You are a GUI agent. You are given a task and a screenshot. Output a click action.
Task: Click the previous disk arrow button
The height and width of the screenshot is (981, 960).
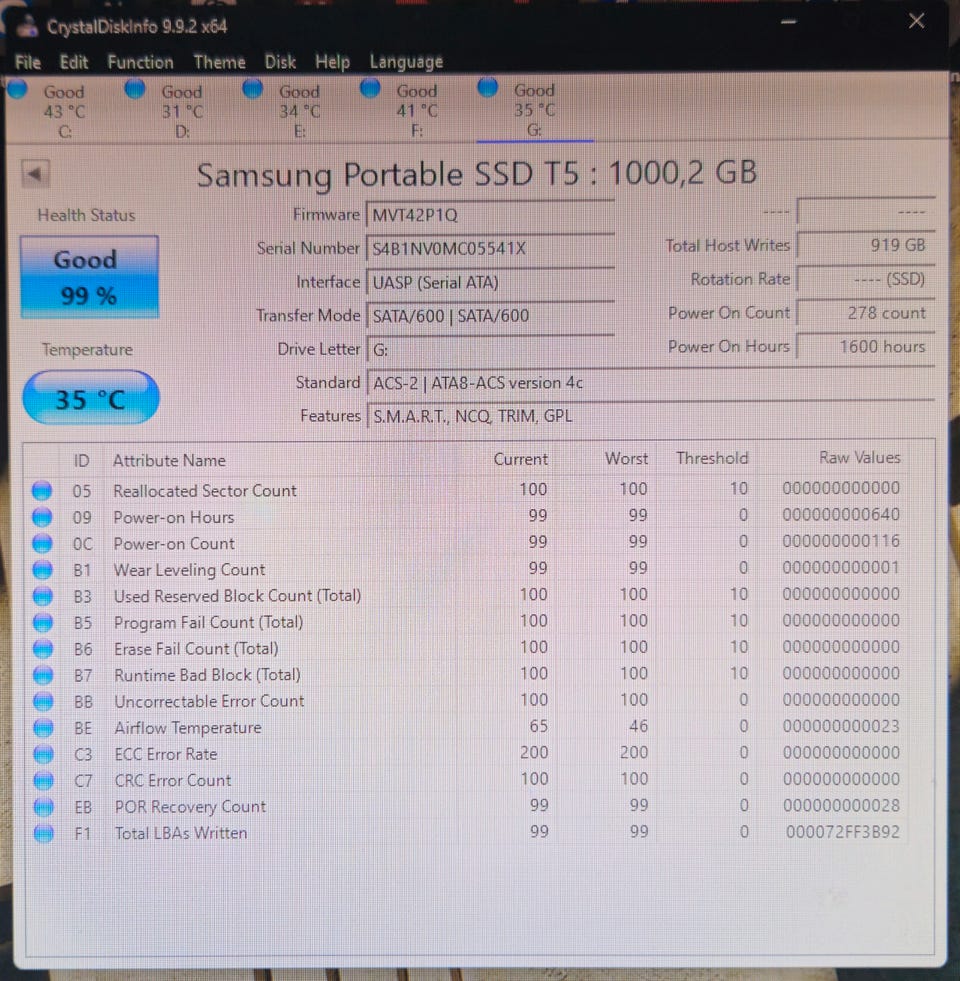(x=35, y=174)
